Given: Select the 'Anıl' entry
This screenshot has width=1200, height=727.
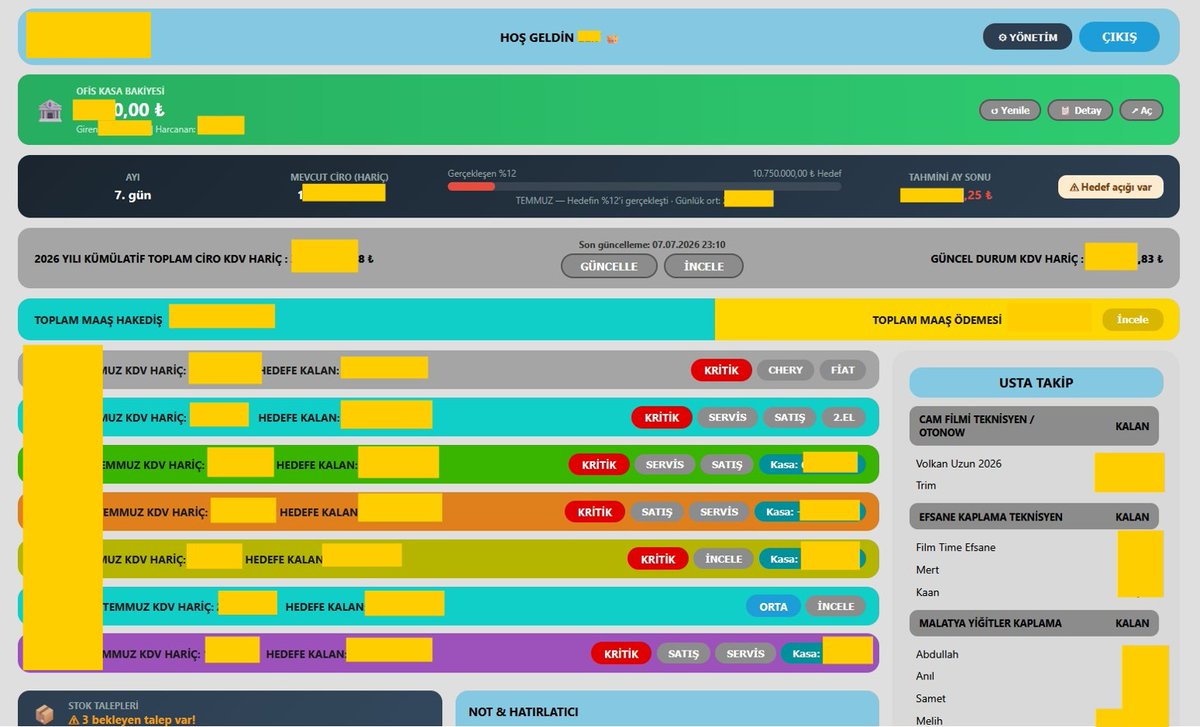Looking at the screenshot, I should click(926, 676).
